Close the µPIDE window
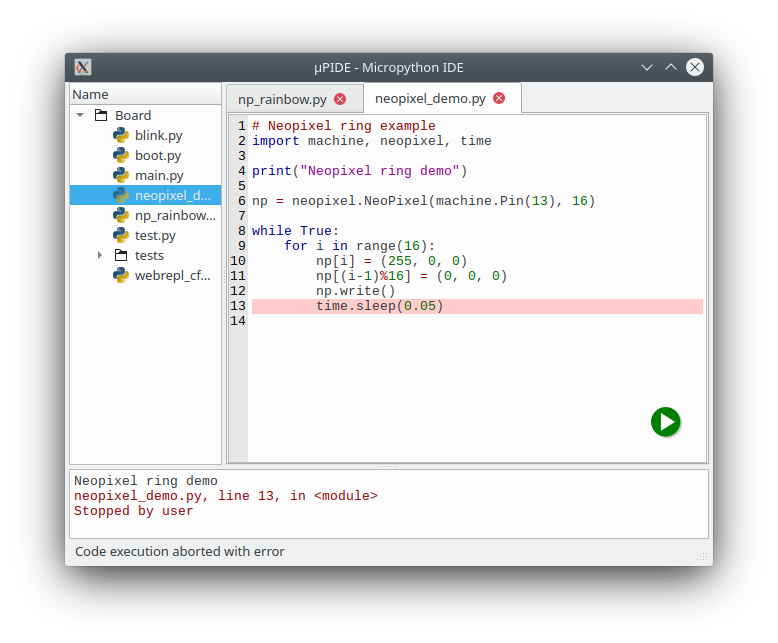Screen dimensions: 778x643 pyautogui.click(x=695, y=67)
